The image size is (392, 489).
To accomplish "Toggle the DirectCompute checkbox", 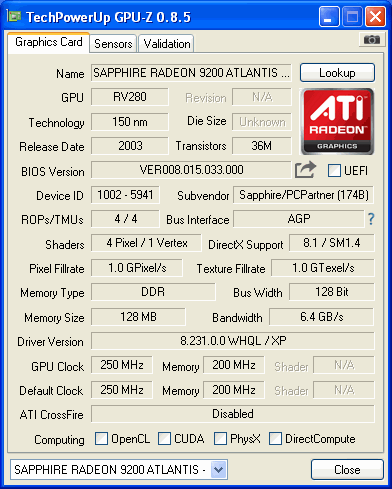I will click(275, 438).
